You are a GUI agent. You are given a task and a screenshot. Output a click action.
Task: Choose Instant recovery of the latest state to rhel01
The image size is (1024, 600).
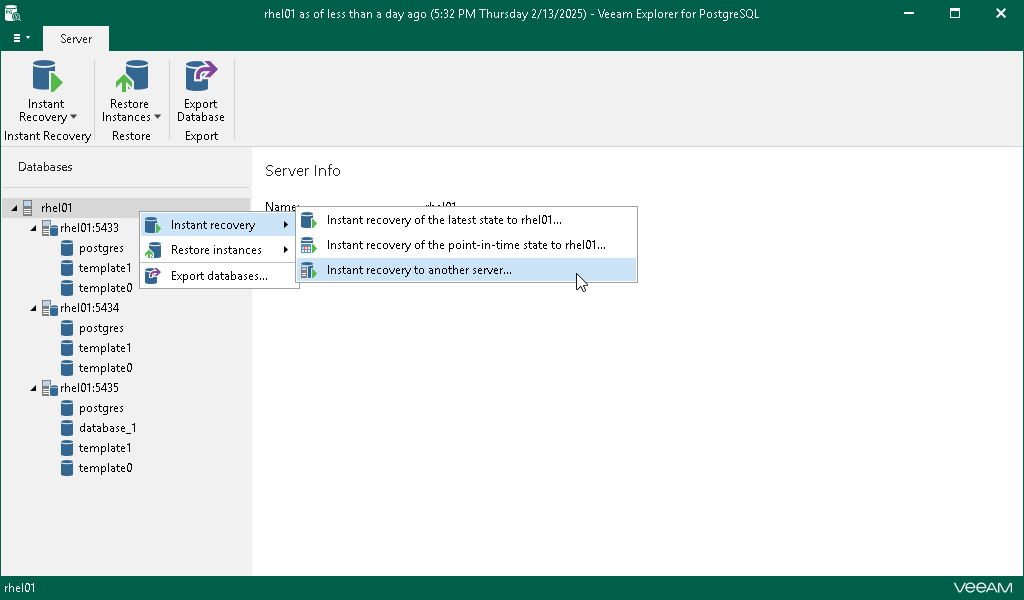(466, 220)
